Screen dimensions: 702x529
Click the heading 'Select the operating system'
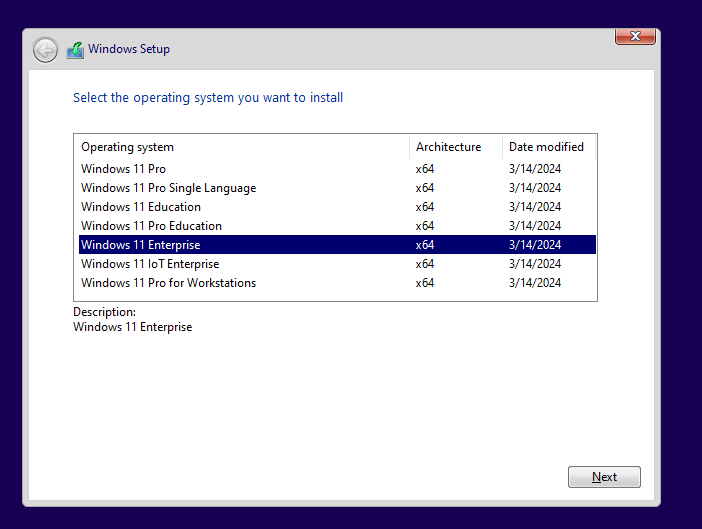pos(208,98)
